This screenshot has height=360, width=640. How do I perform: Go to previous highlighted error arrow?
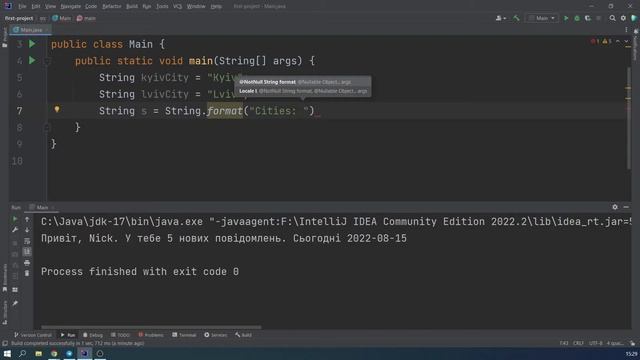pyautogui.click(x=618, y=41)
